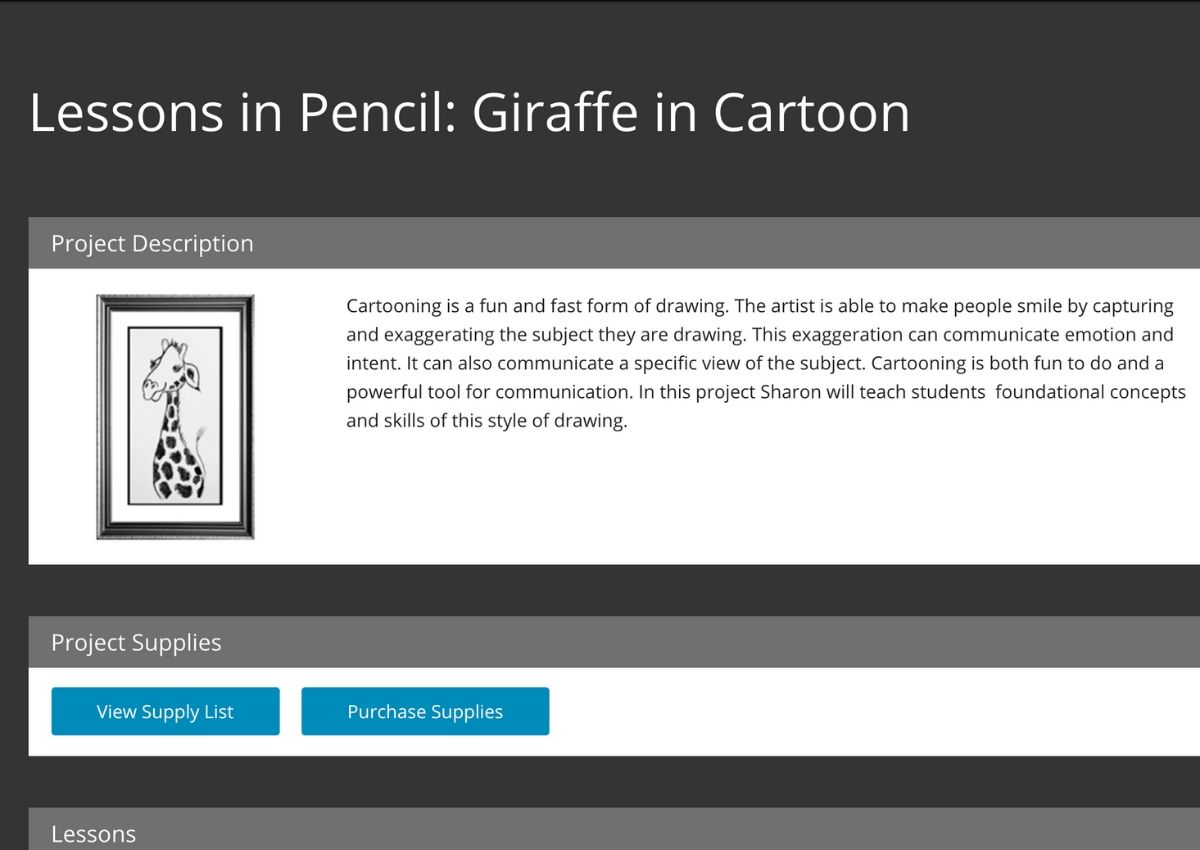Click the Purchase Supplies button
Screen dimensions: 1200x850
tap(425, 711)
